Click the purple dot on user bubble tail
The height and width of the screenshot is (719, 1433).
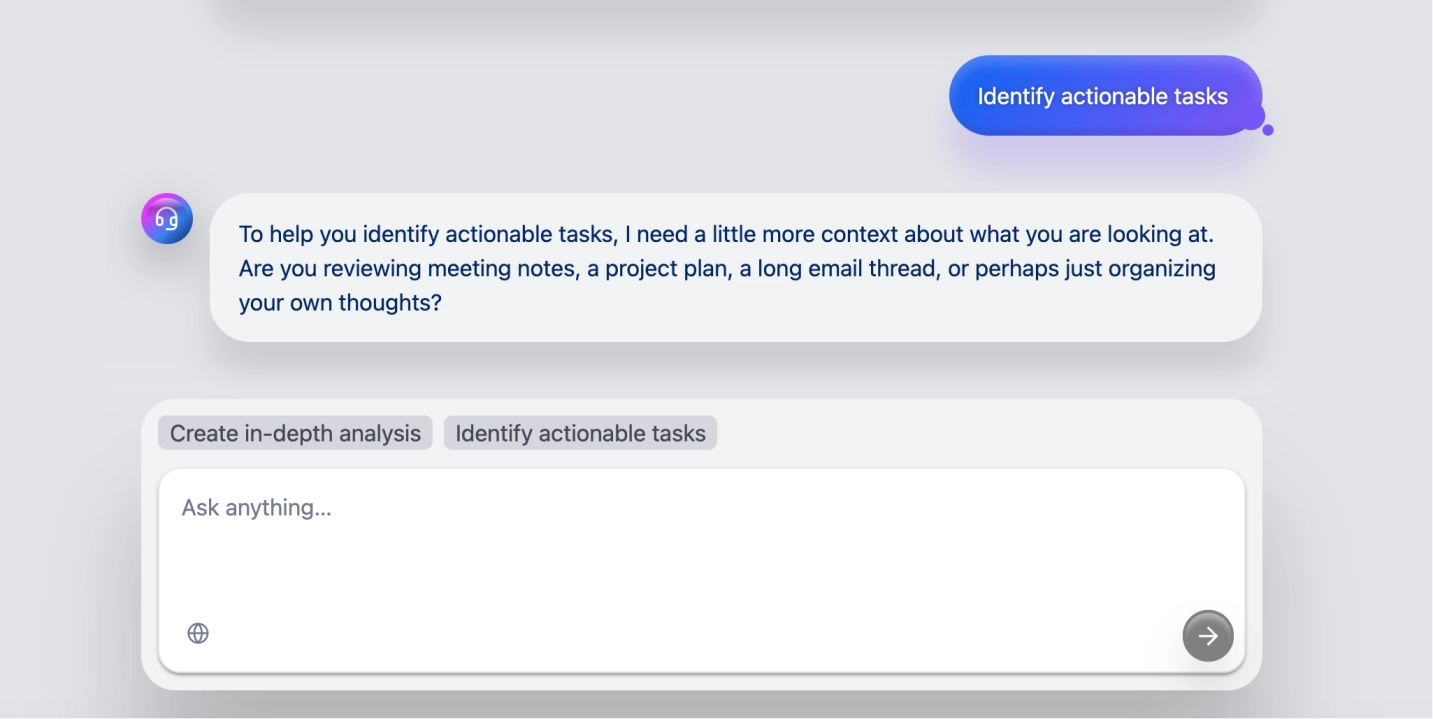click(1268, 130)
